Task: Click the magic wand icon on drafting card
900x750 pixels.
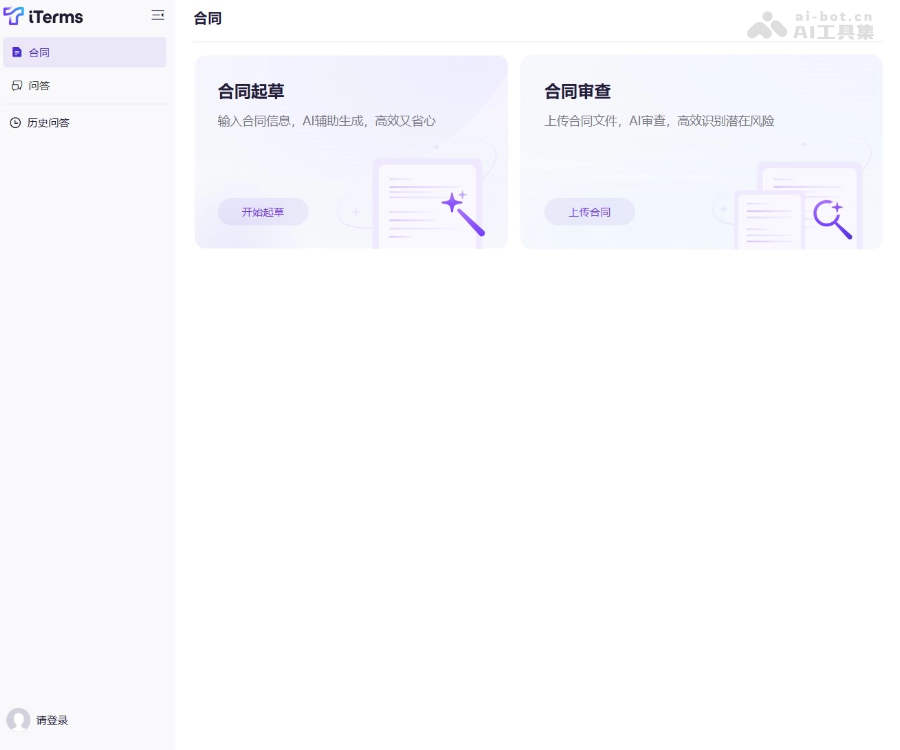Action: [462, 213]
